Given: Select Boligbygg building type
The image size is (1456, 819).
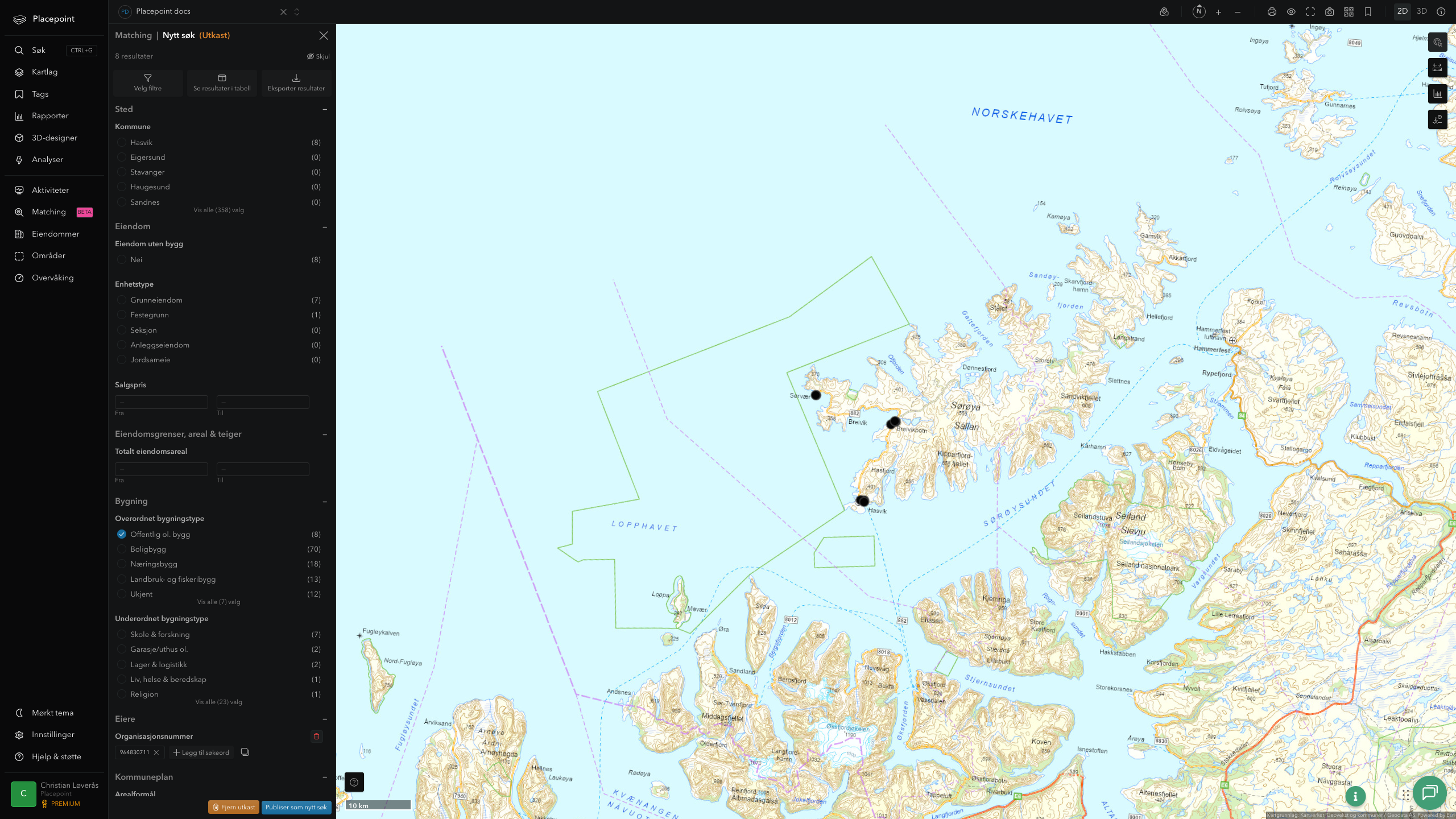Looking at the screenshot, I should pyautogui.click(x=121, y=549).
